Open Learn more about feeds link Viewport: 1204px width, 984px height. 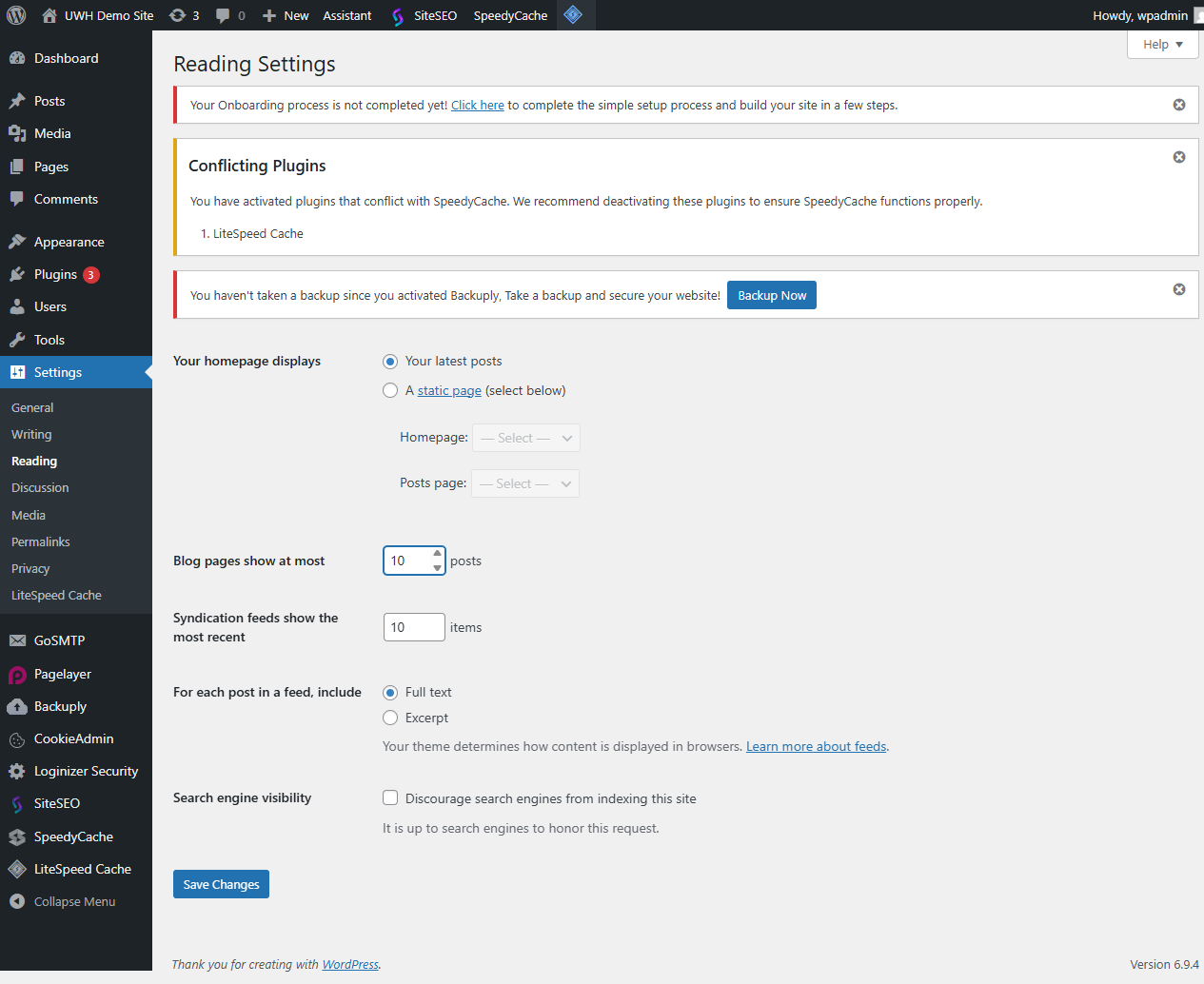817,746
